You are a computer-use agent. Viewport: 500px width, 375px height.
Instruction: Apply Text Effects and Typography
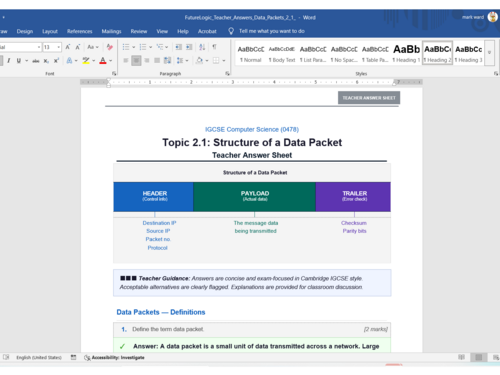click(69, 61)
